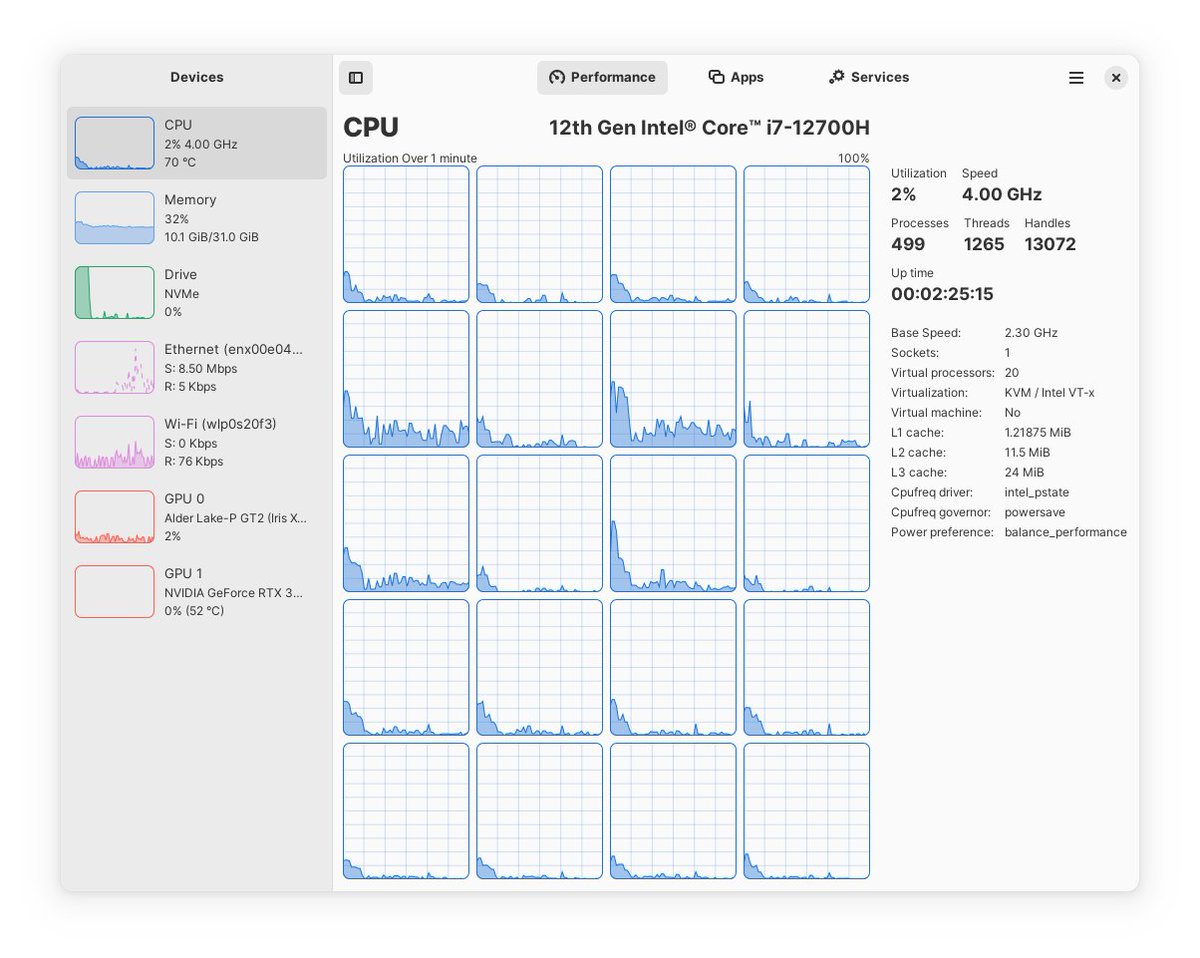Click the 100% graph scale label

[854, 158]
